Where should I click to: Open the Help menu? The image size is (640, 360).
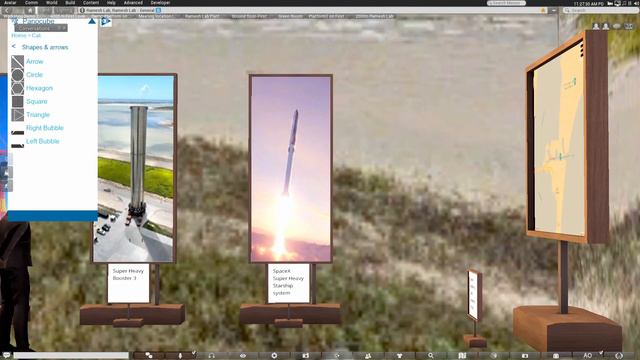click(x=111, y=2)
